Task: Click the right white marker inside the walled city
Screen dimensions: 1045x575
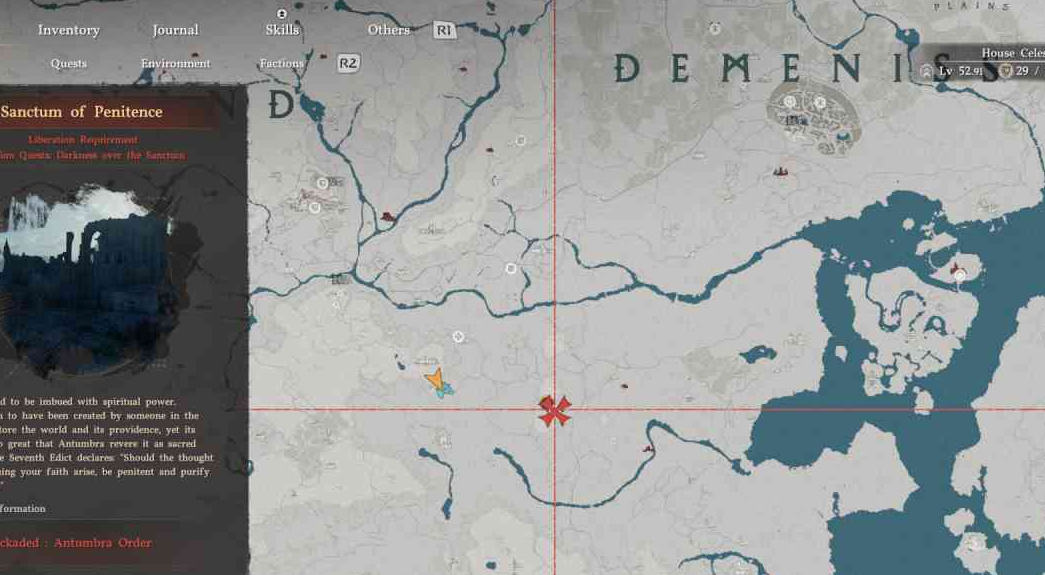Action: tap(820, 102)
